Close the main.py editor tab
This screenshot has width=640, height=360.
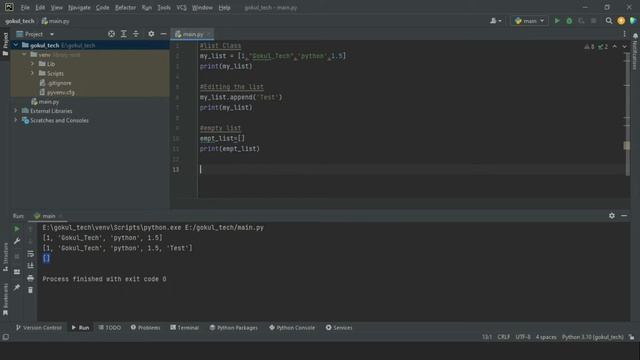pos(208,34)
